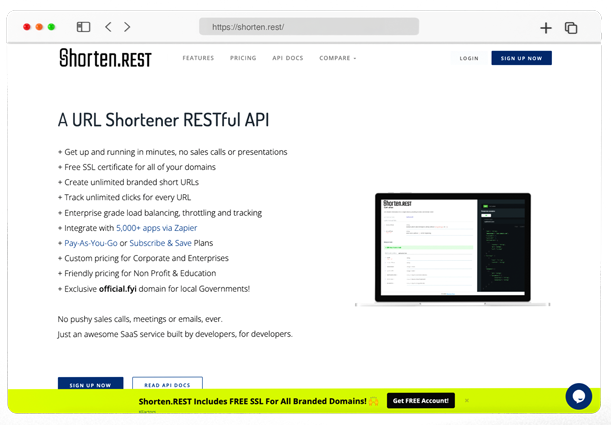Click the lower Sign Up Now button
The height and width of the screenshot is (425, 611).
[90, 383]
